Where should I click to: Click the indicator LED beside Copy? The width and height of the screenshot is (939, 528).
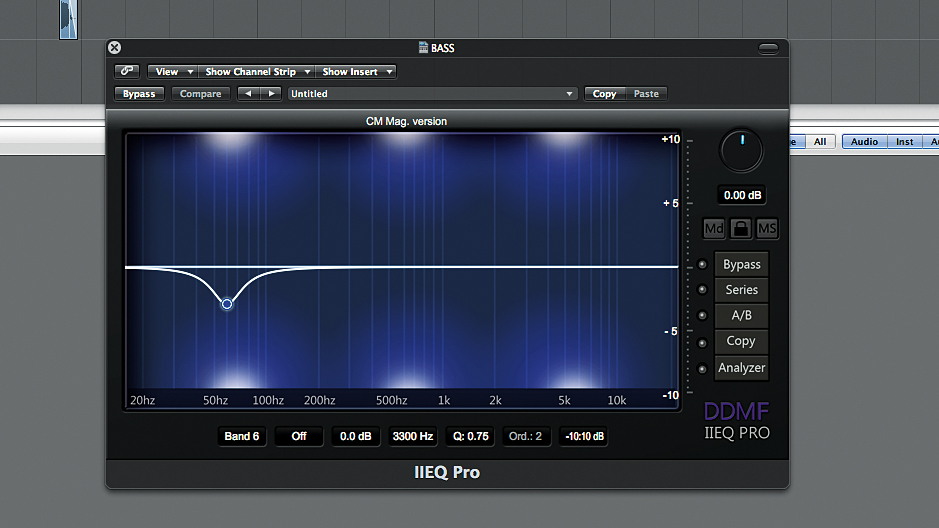click(x=702, y=343)
